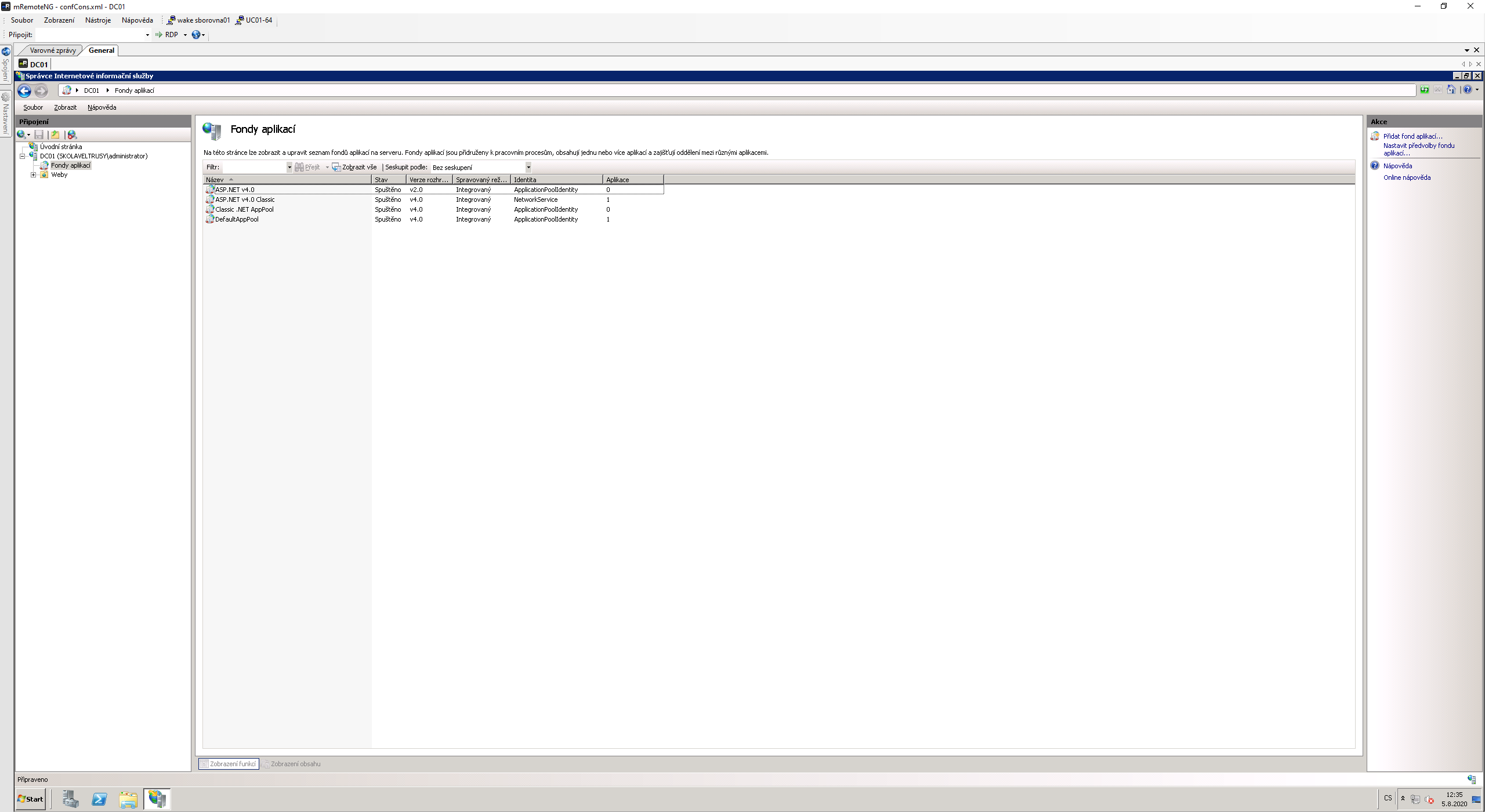This screenshot has width=1485, height=812.
Task: Click Zobrazit vše button
Action: pyautogui.click(x=354, y=167)
